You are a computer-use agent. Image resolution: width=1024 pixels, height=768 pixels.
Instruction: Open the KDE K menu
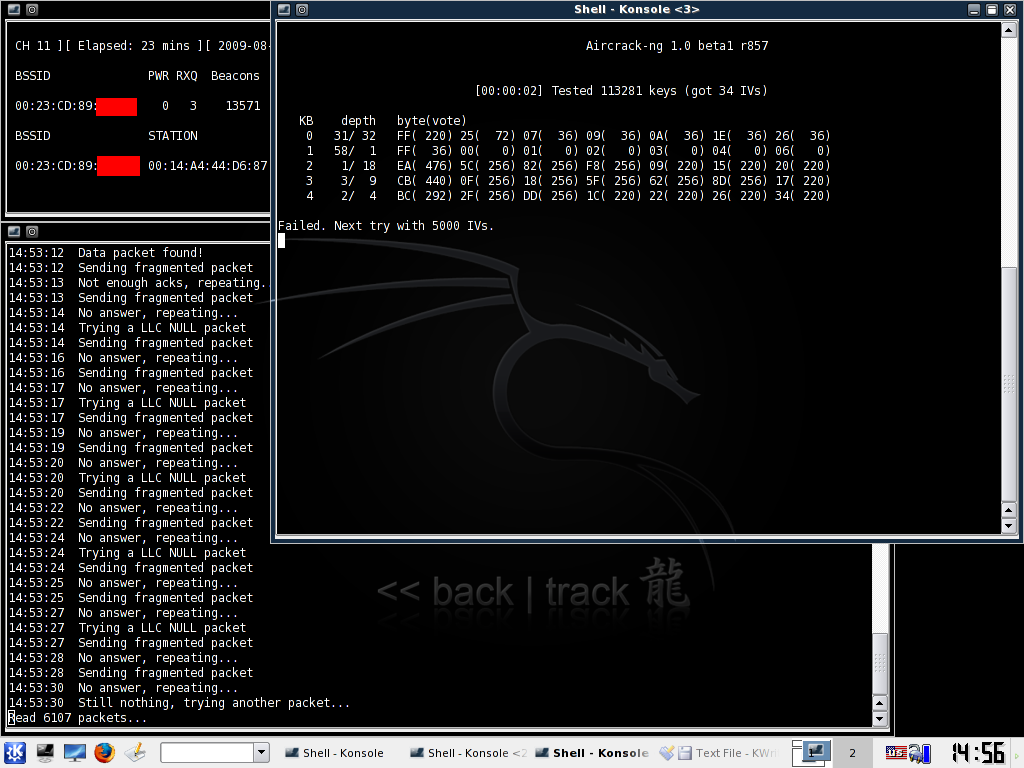pyautogui.click(x=15, y=753)
